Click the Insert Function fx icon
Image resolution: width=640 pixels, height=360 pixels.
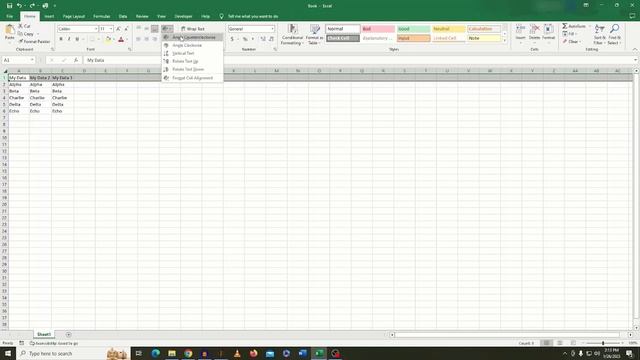tap(76, 60)
